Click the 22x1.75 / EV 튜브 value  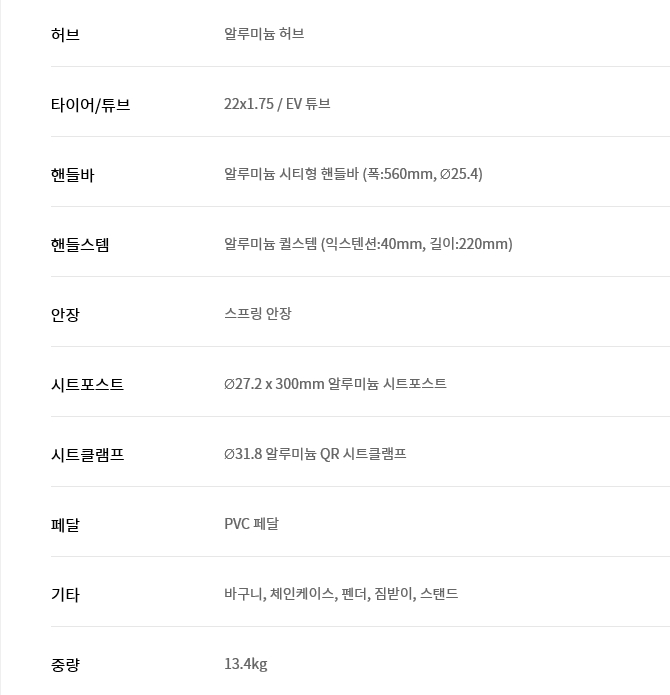(277, 104)
